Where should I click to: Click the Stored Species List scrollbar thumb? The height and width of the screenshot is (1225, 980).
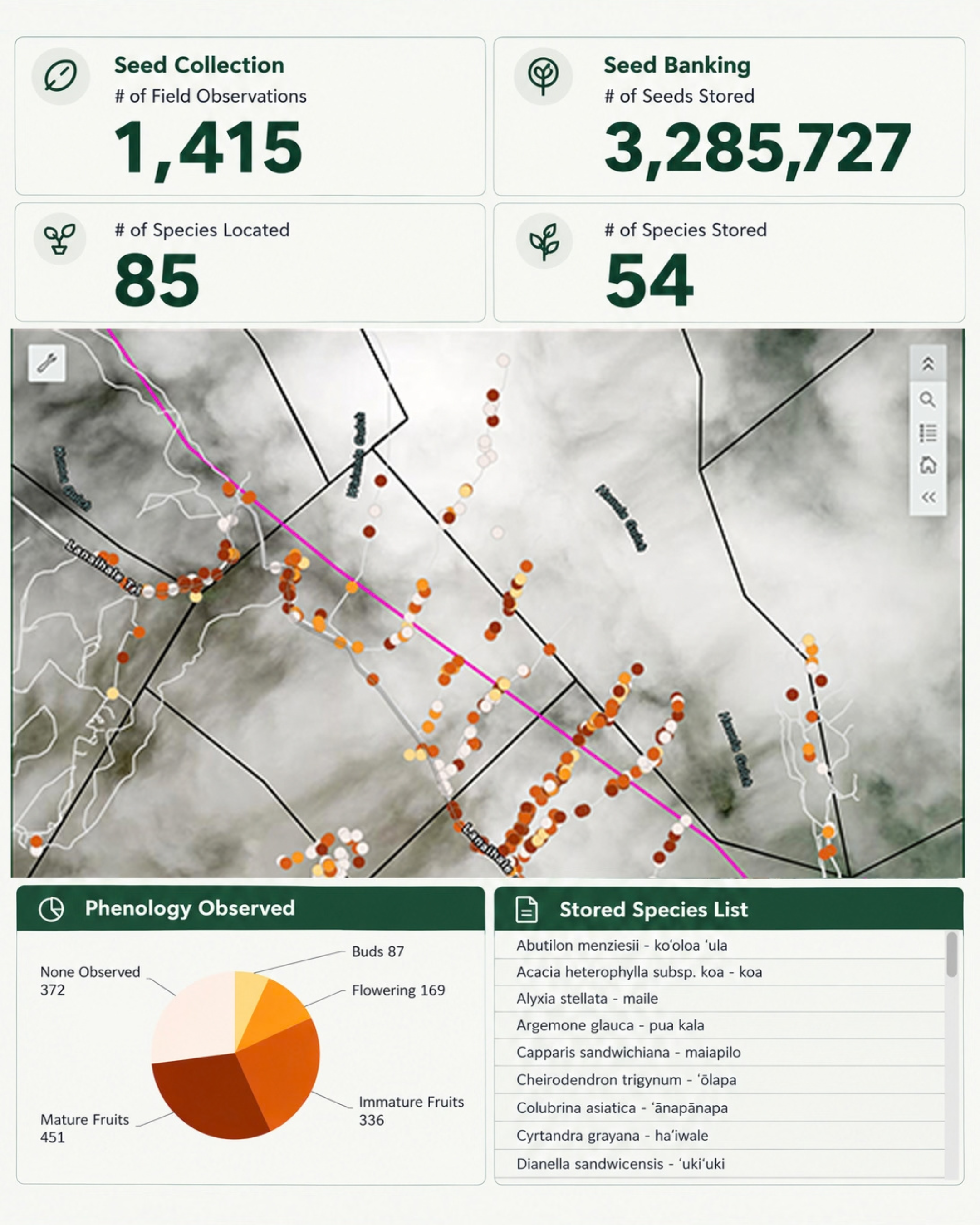click(x=951, y=955)
